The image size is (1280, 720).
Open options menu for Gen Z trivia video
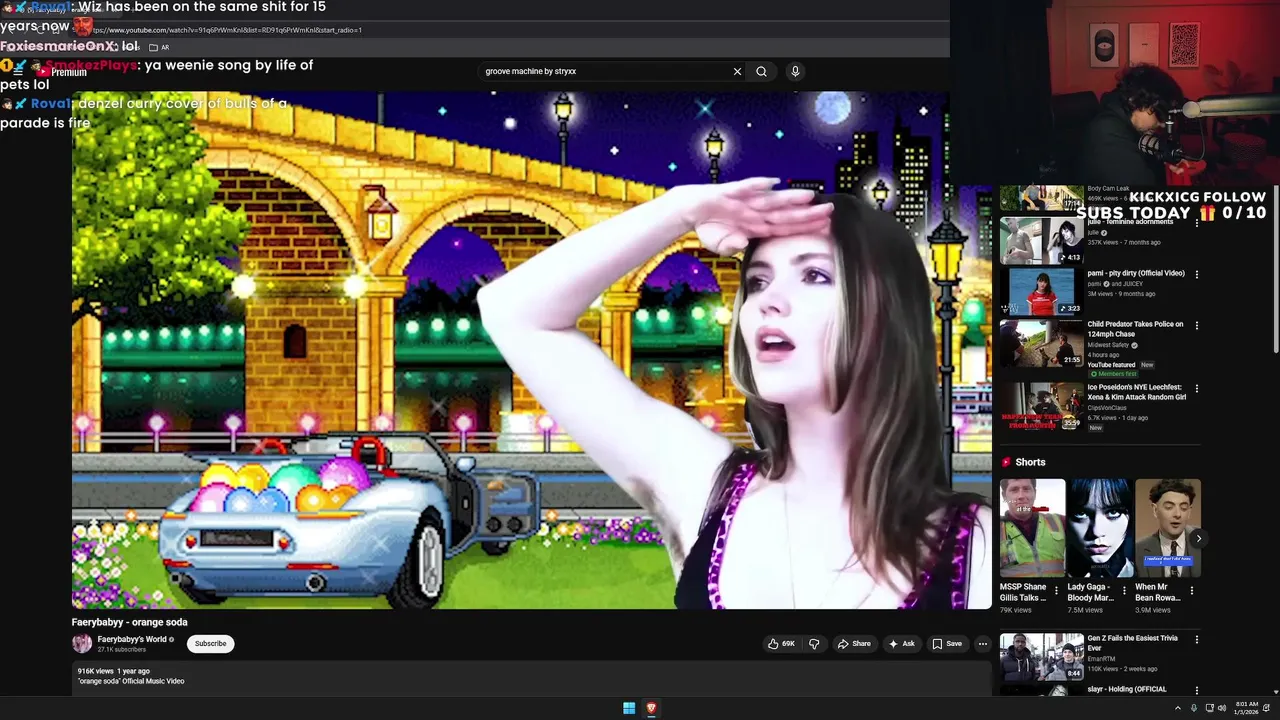(1196, 640)
